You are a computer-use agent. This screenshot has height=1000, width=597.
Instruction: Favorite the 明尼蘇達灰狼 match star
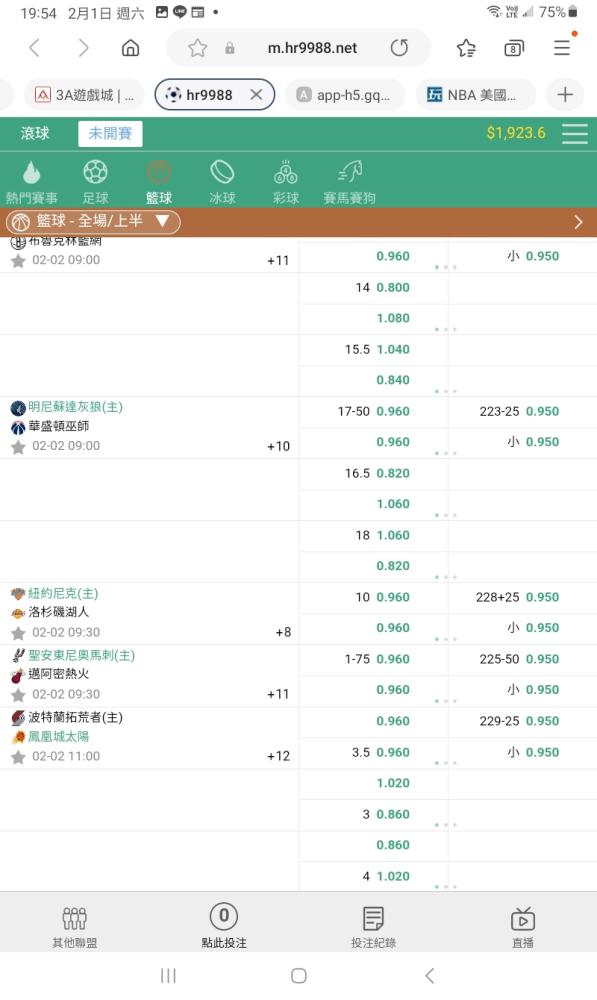point(18,447)
